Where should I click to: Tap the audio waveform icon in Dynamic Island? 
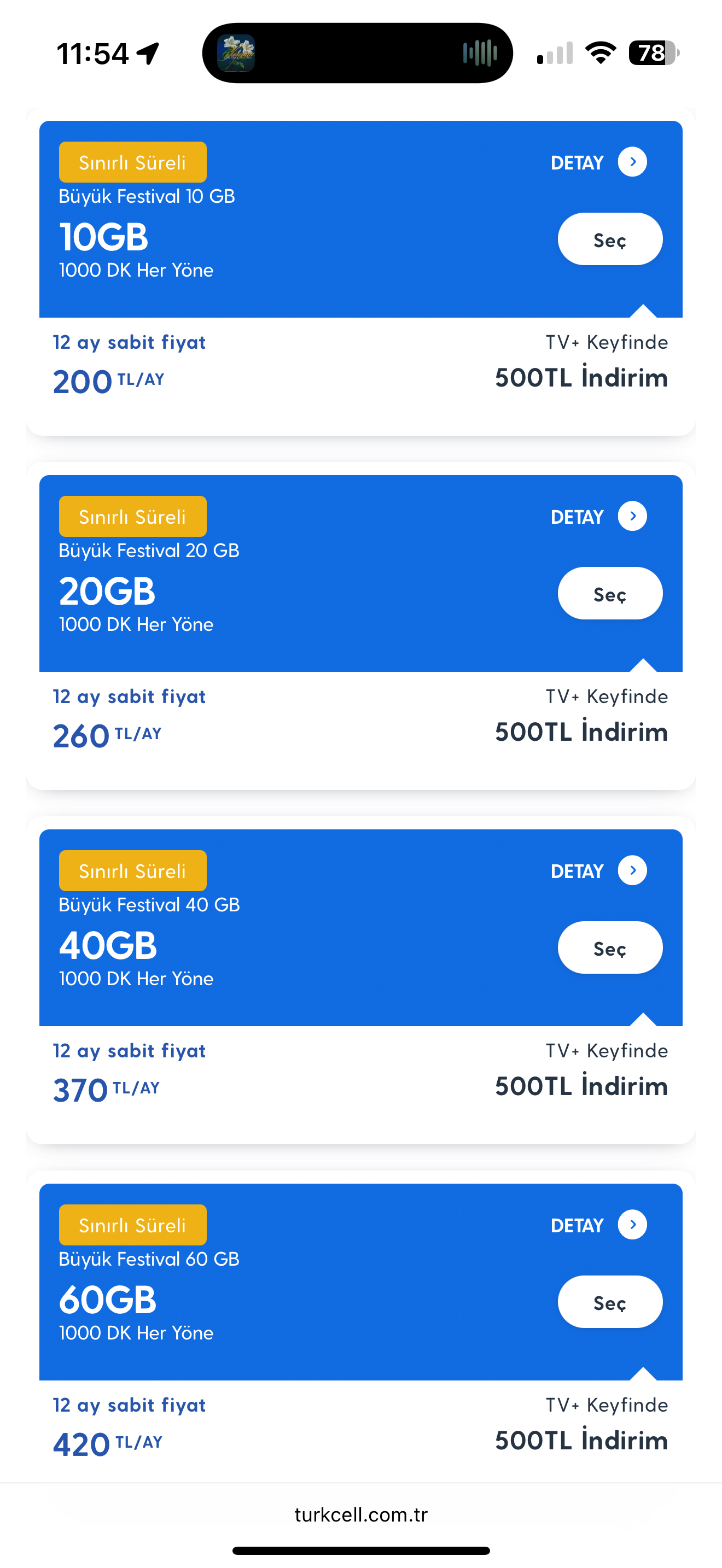480,53
